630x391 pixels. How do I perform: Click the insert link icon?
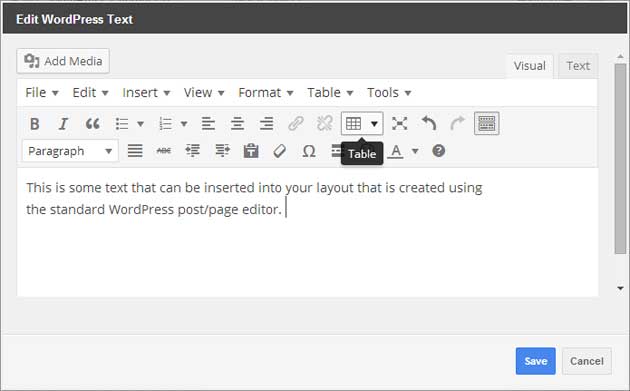[x=296, y=123]
